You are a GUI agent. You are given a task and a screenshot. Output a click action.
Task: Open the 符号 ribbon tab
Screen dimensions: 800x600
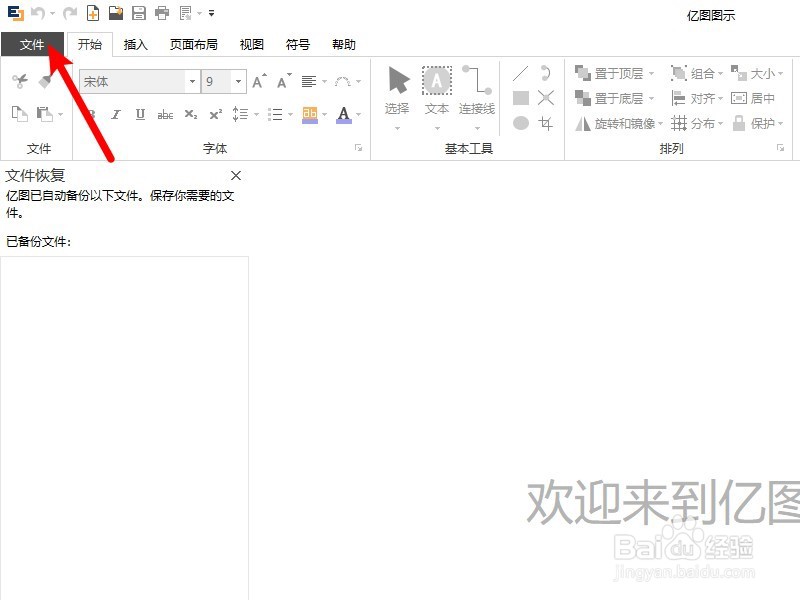(x=298, y=44)
